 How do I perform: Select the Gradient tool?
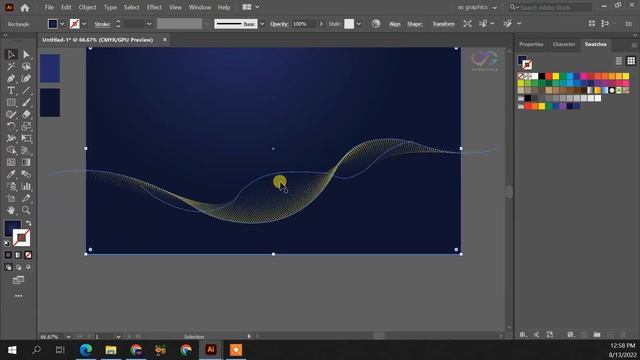point(26,162)
